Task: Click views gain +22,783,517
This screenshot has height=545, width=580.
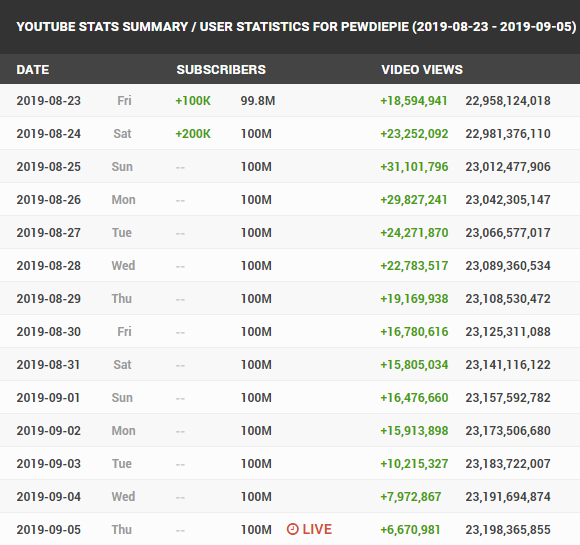Action: pyautogui.click(x=414, y=265)
